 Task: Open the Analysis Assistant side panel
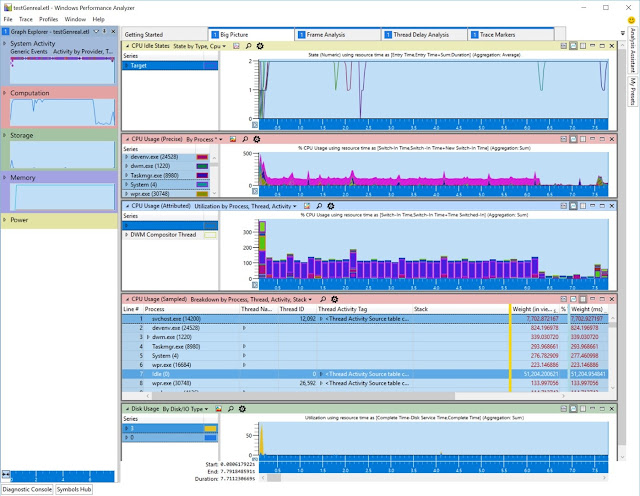632,50
